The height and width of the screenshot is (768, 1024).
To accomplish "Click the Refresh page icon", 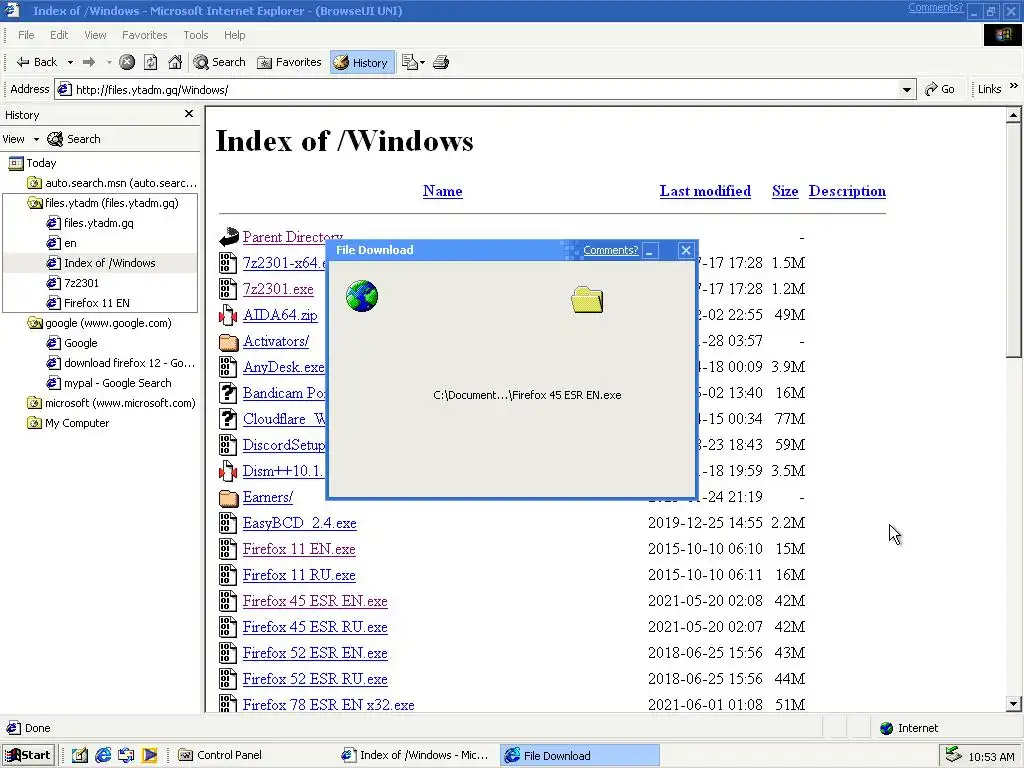I will click(x=151, y=62).
